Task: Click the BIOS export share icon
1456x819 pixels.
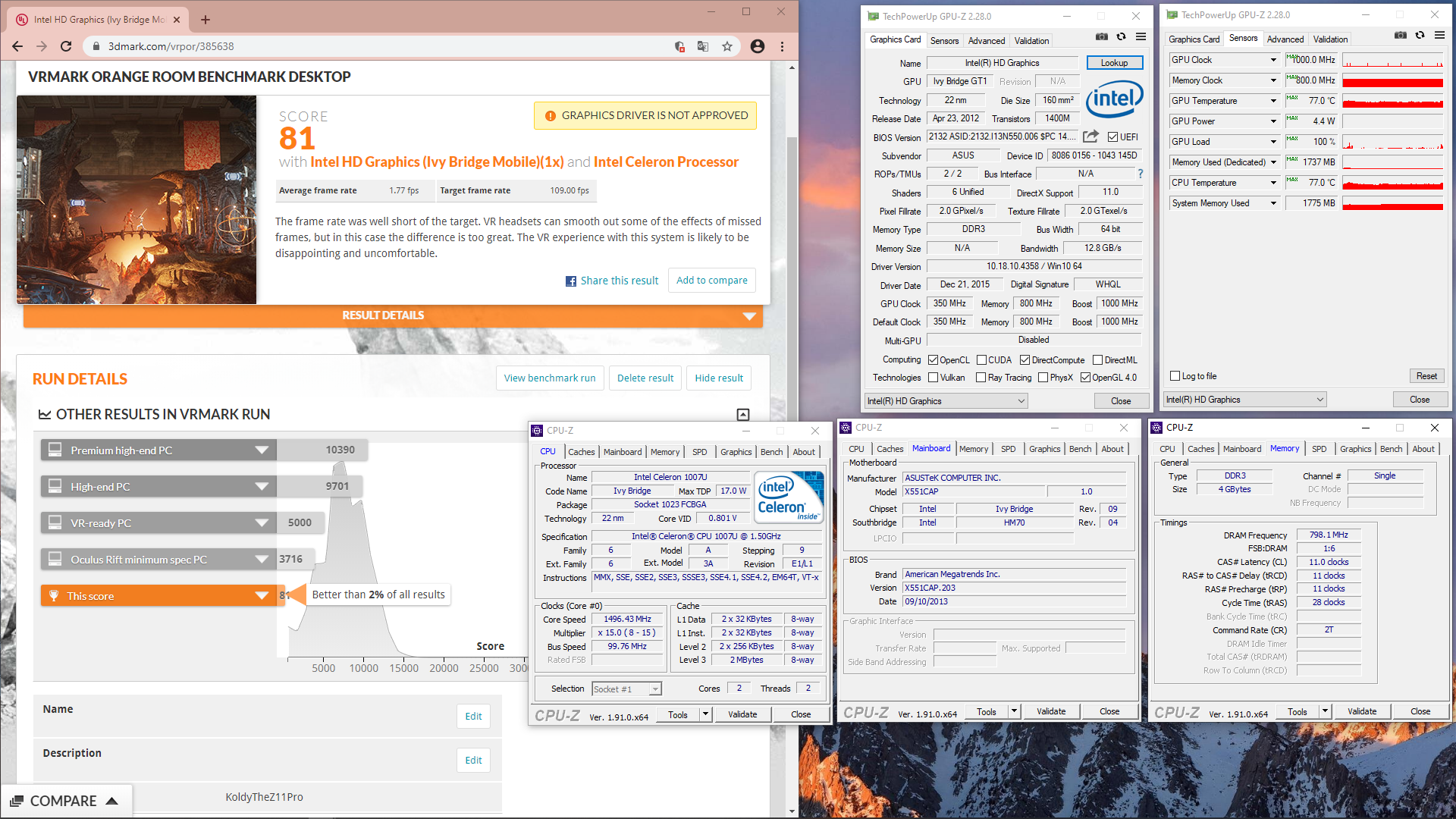Action: (x=1090, y=136)
